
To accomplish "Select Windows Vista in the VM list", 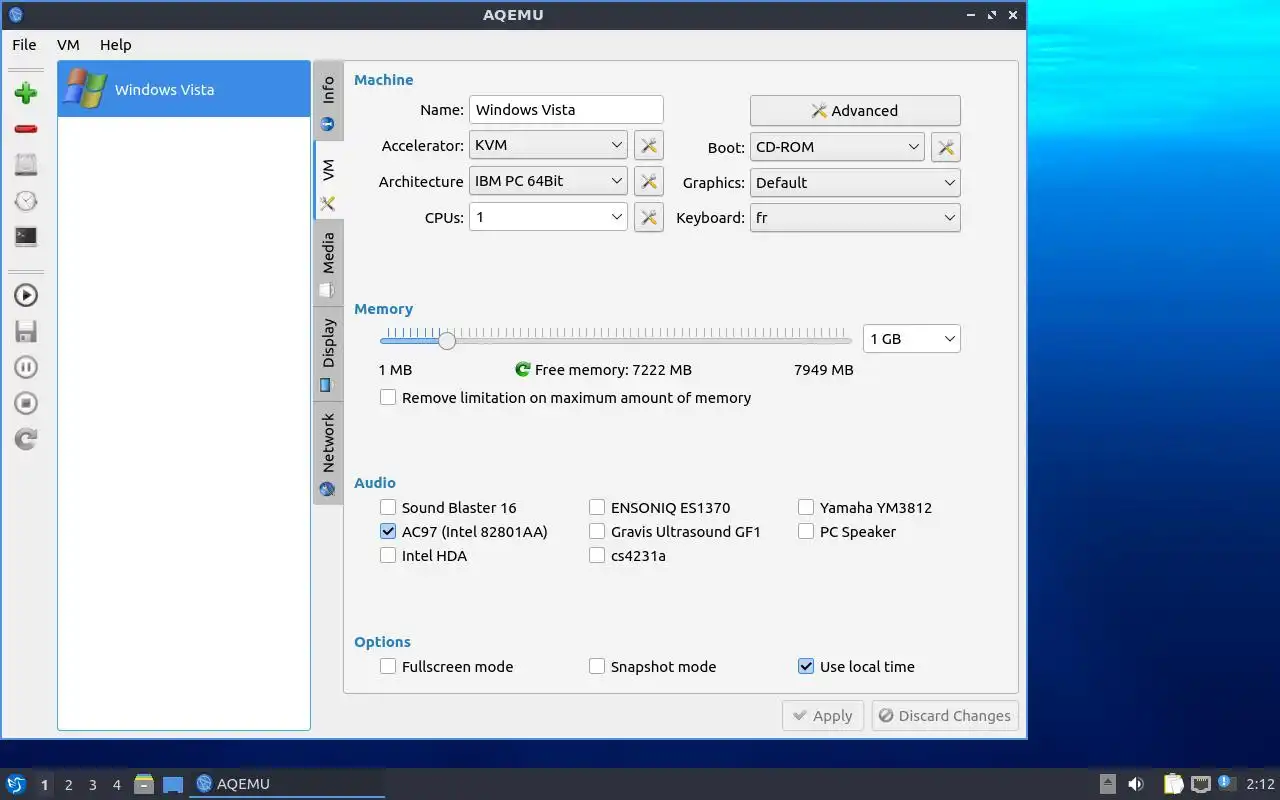I will pos(184,89).
